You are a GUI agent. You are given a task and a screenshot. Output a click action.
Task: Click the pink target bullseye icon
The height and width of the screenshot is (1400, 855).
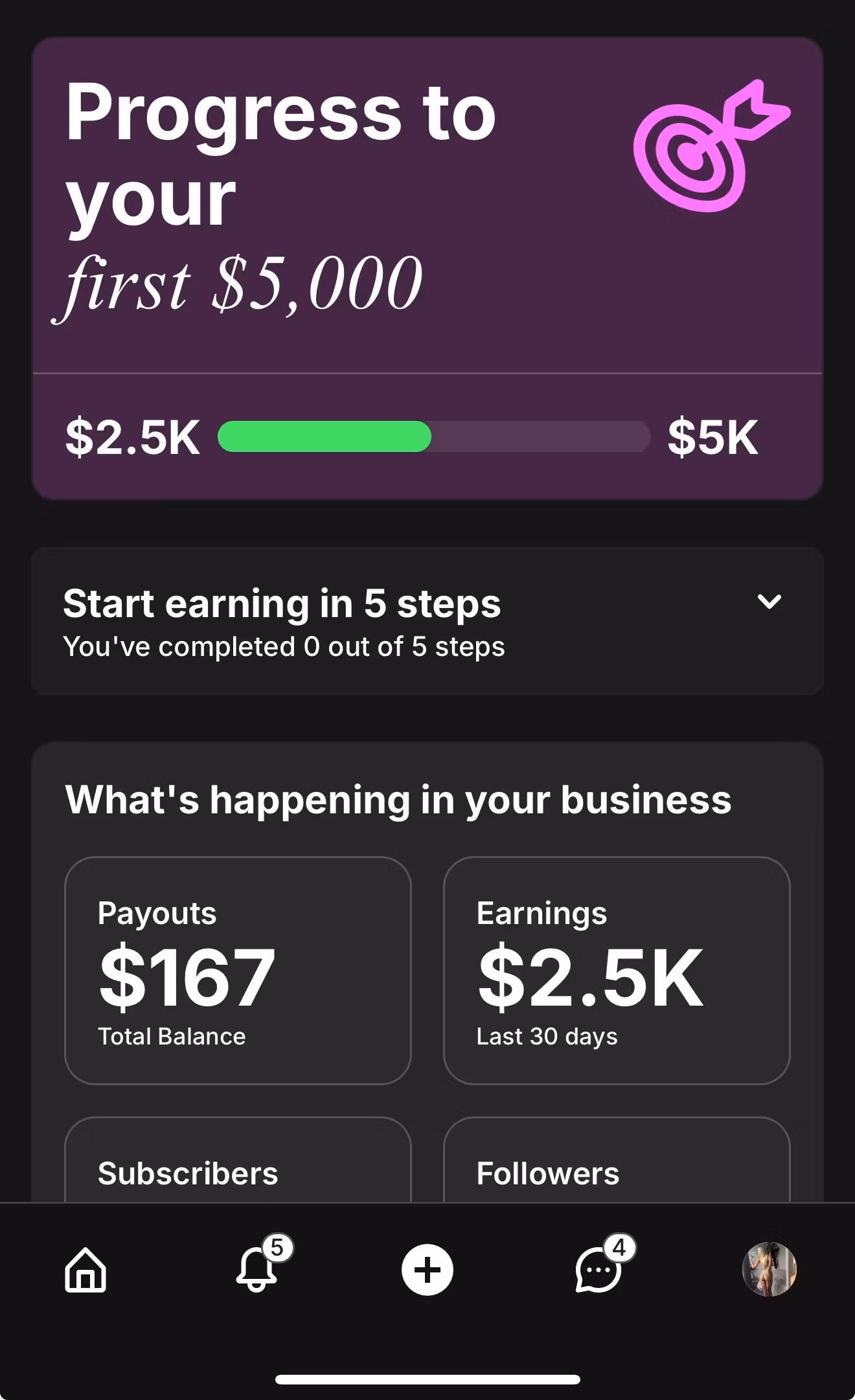click(710, 148)
